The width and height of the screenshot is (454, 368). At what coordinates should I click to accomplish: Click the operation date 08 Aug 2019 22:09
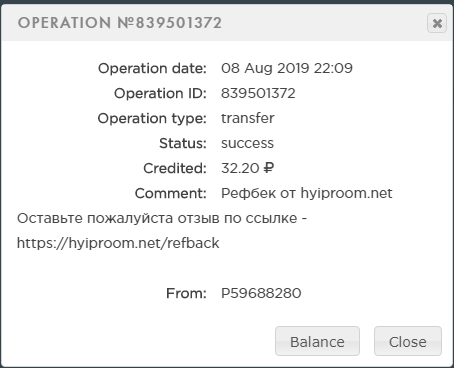(x=287, y=68)
